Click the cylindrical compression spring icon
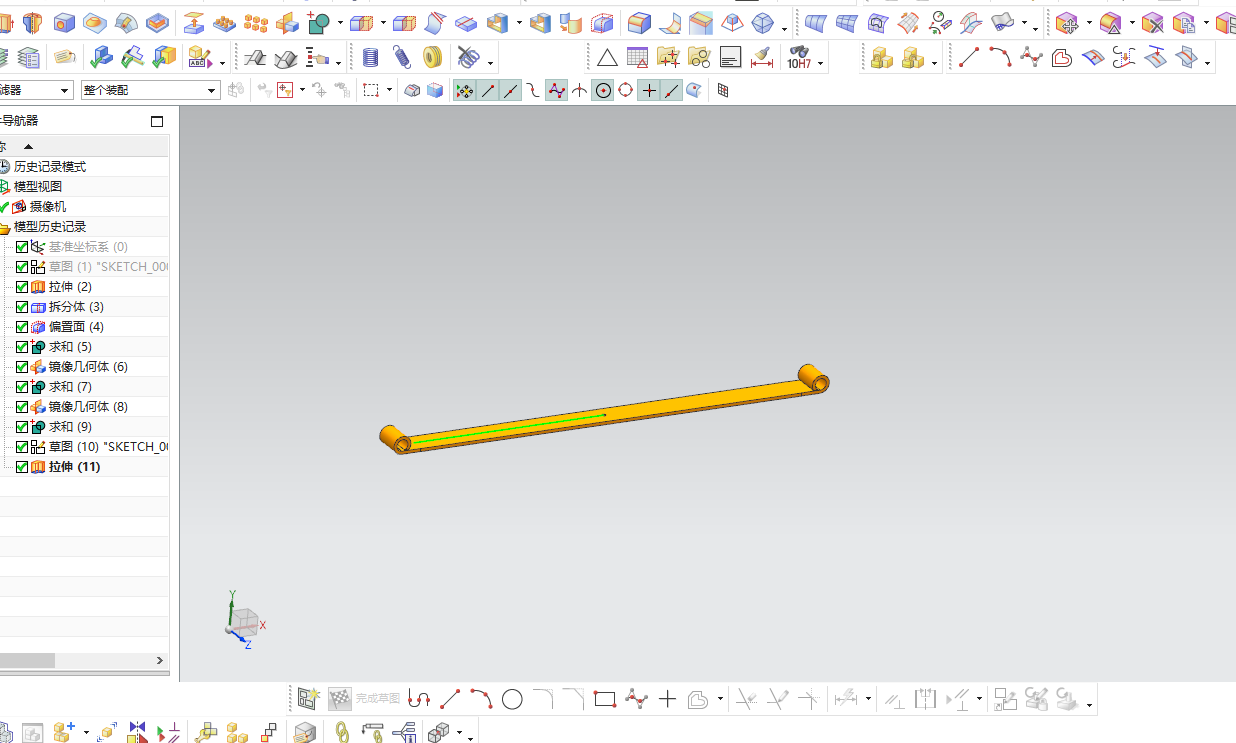This screenshot has height=743, width=1236. click(370, 58)
